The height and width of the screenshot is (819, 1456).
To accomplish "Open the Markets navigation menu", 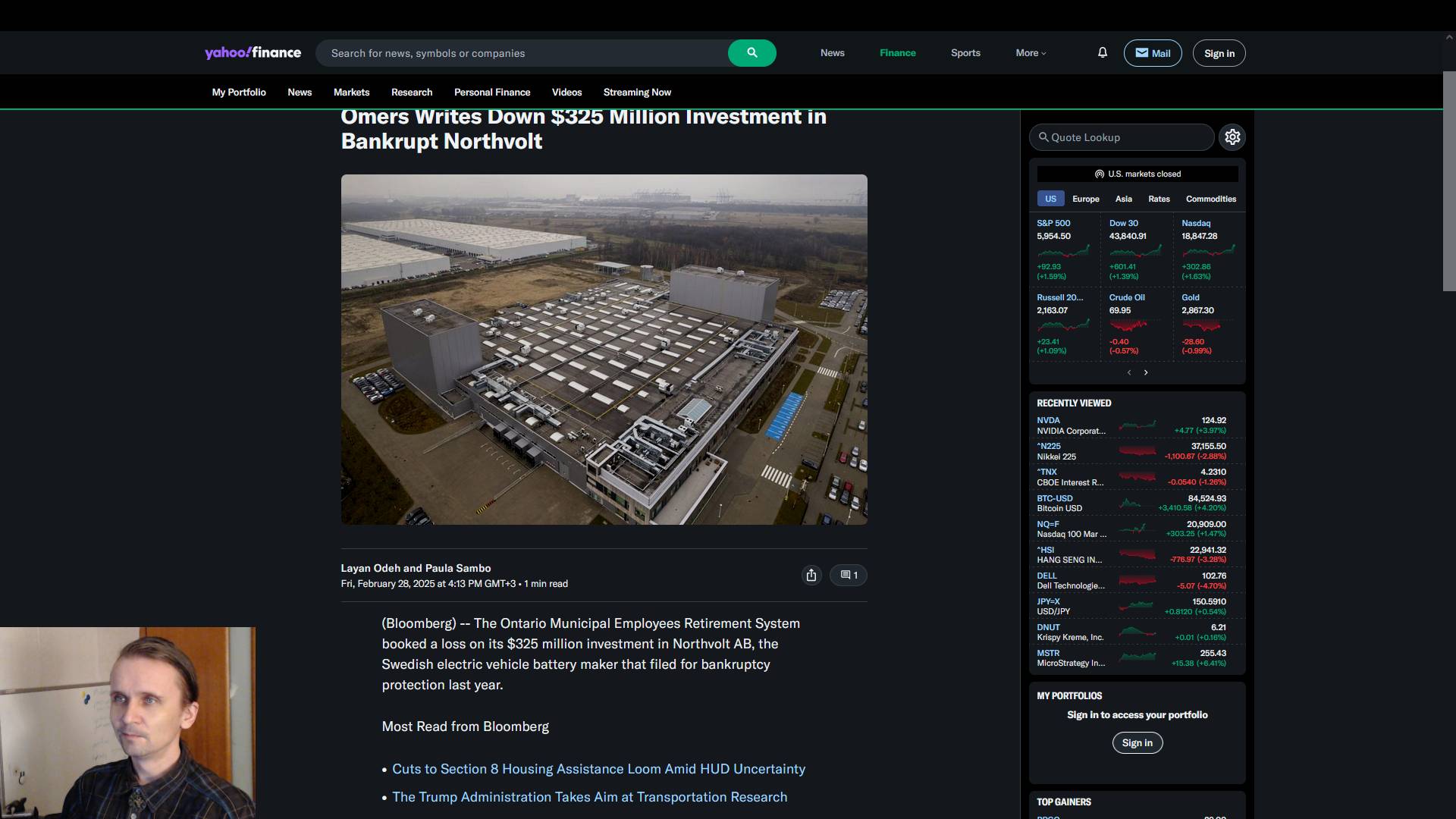I will (x=351, y=93).
